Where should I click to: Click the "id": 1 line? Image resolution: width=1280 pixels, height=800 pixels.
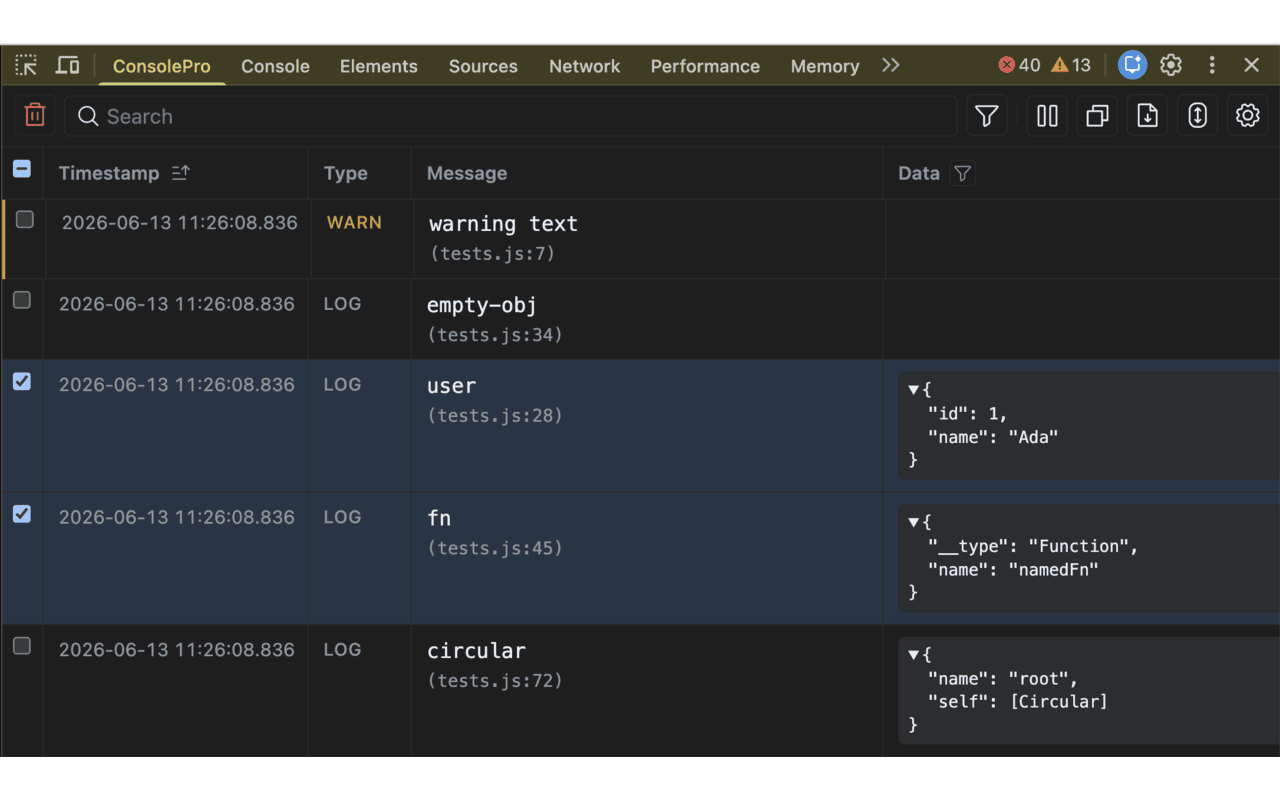click(x=968, y=413)
